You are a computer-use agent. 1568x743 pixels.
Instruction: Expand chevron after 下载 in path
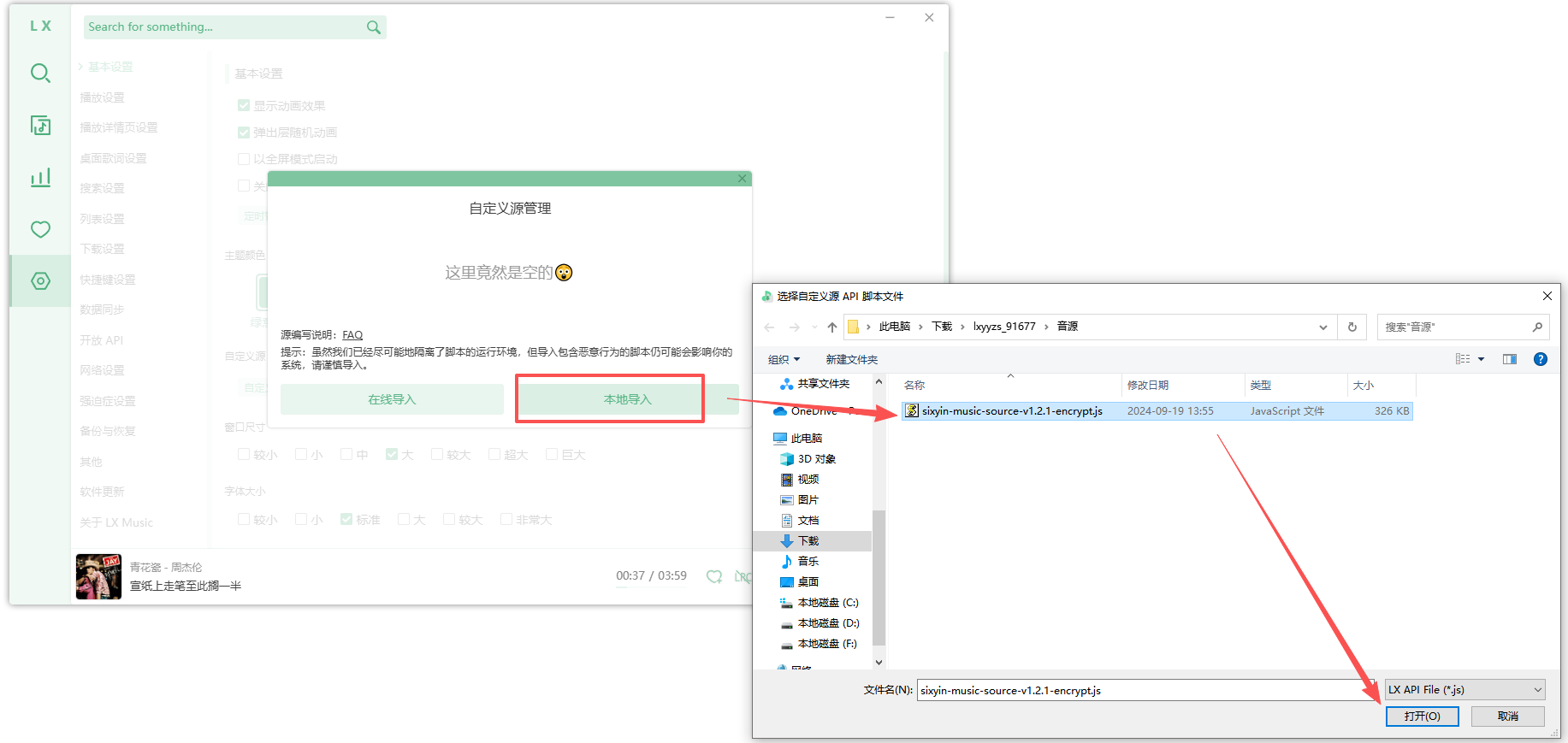962,327
